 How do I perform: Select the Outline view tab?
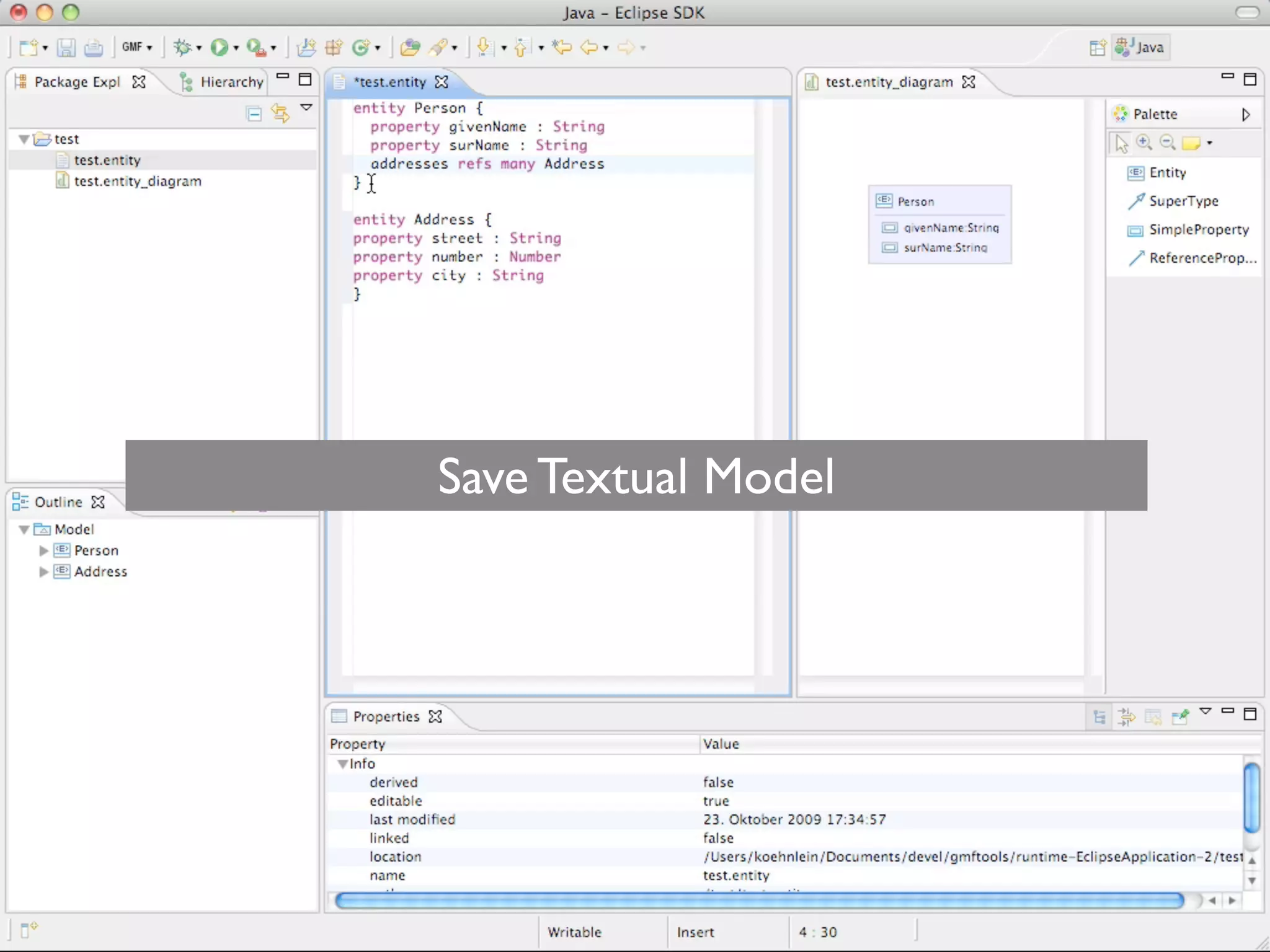(x=58, y=502)
